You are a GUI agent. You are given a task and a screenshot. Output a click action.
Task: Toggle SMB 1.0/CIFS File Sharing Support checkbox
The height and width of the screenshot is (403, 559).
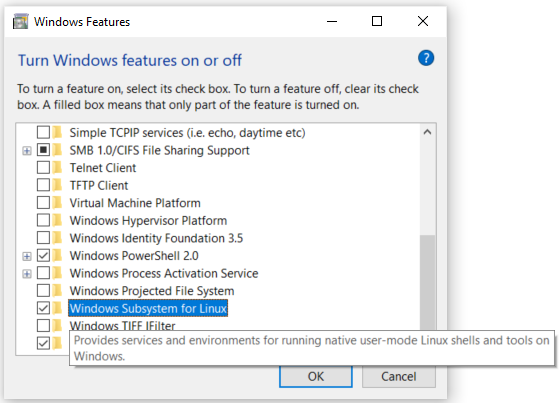tap(43, 150)
